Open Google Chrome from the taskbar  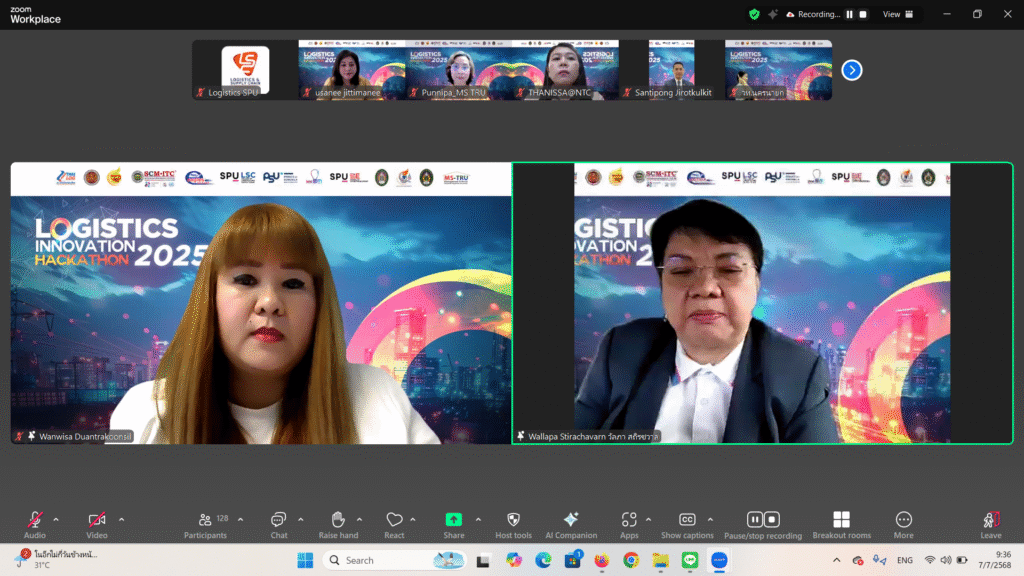tap(631, 560)
